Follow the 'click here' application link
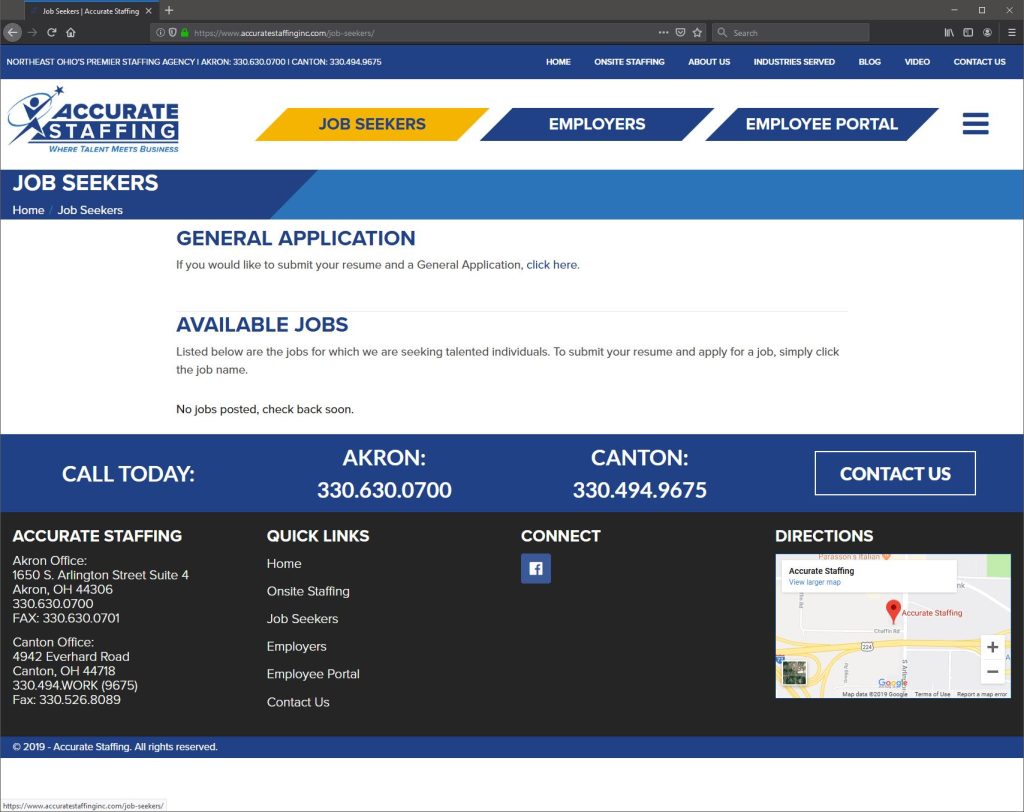The height and width of the screenshot is (812, 1024). click(x=552, y=265)
